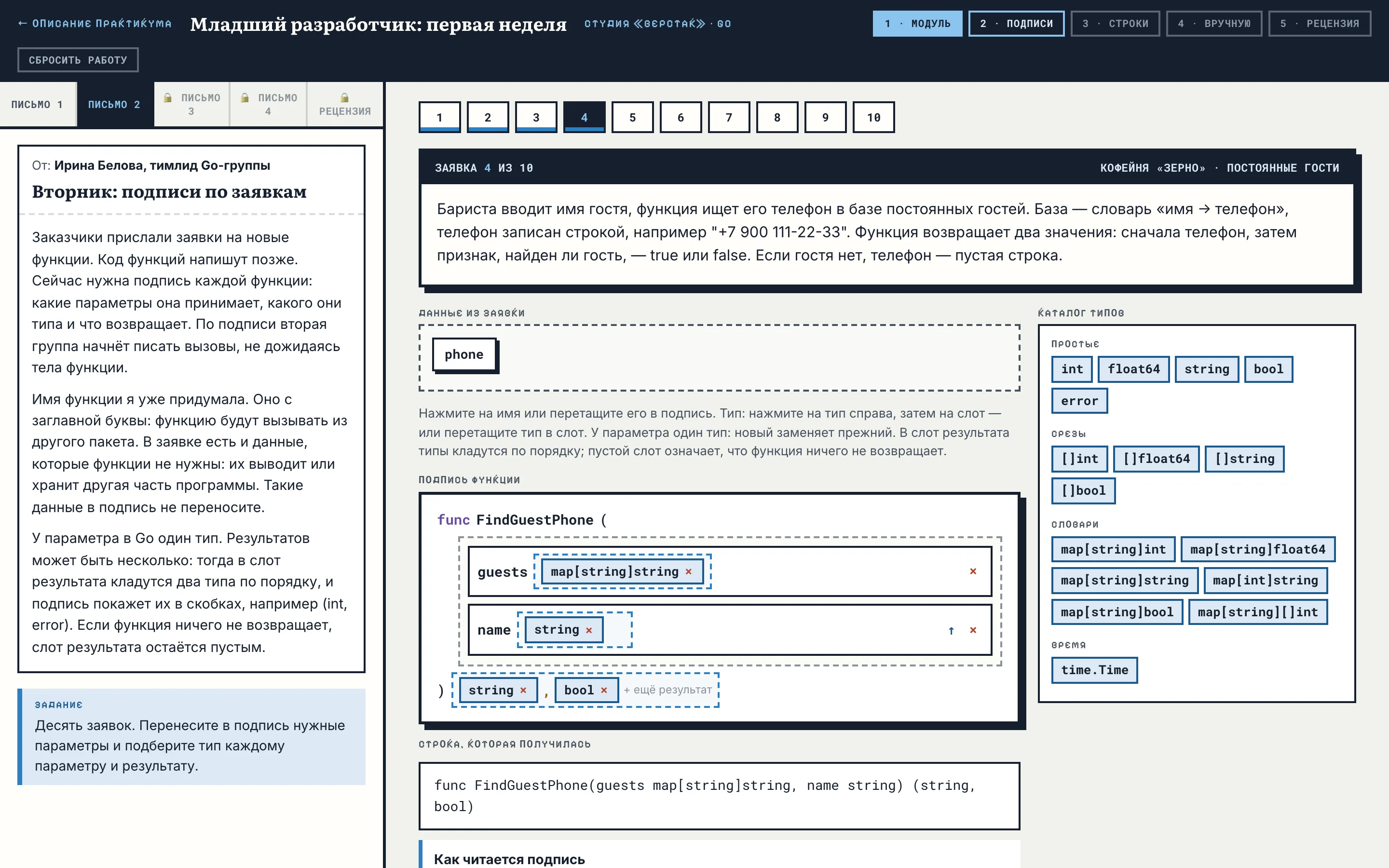
Task: Go to request number 1
Action: click(x=440, y=117)
